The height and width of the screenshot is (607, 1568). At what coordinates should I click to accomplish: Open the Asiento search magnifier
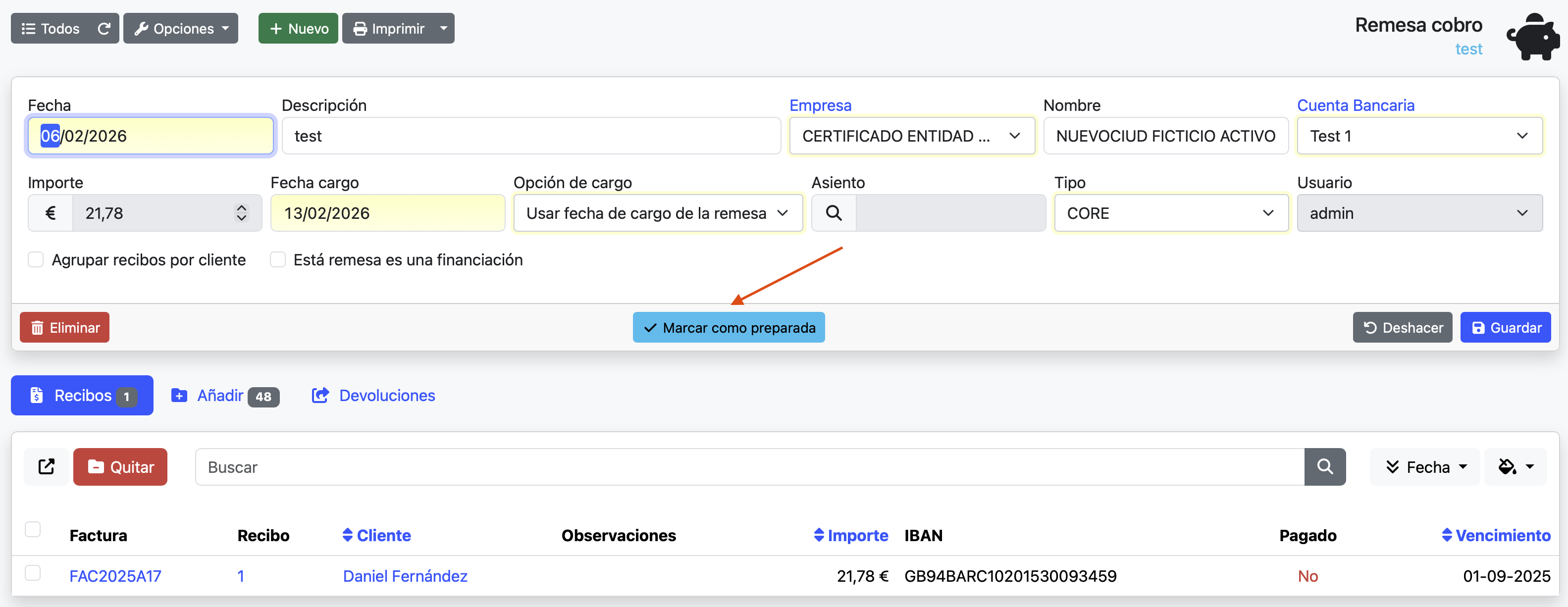834,213
